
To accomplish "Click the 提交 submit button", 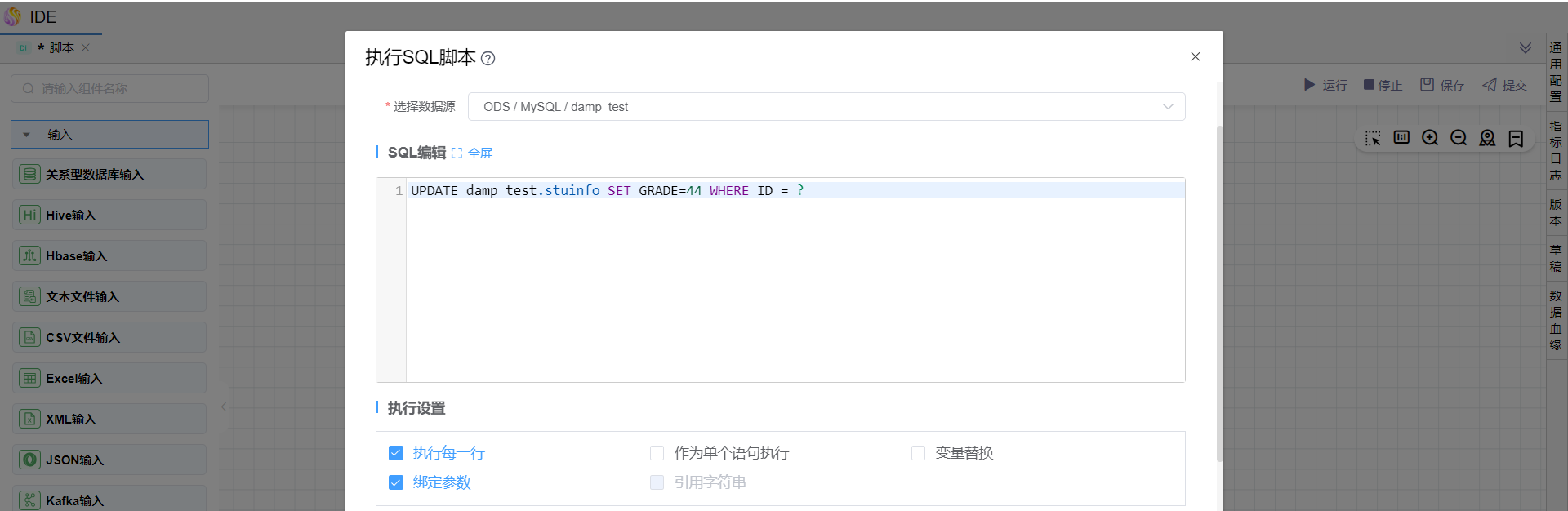I will click(x=1504, y=85).
